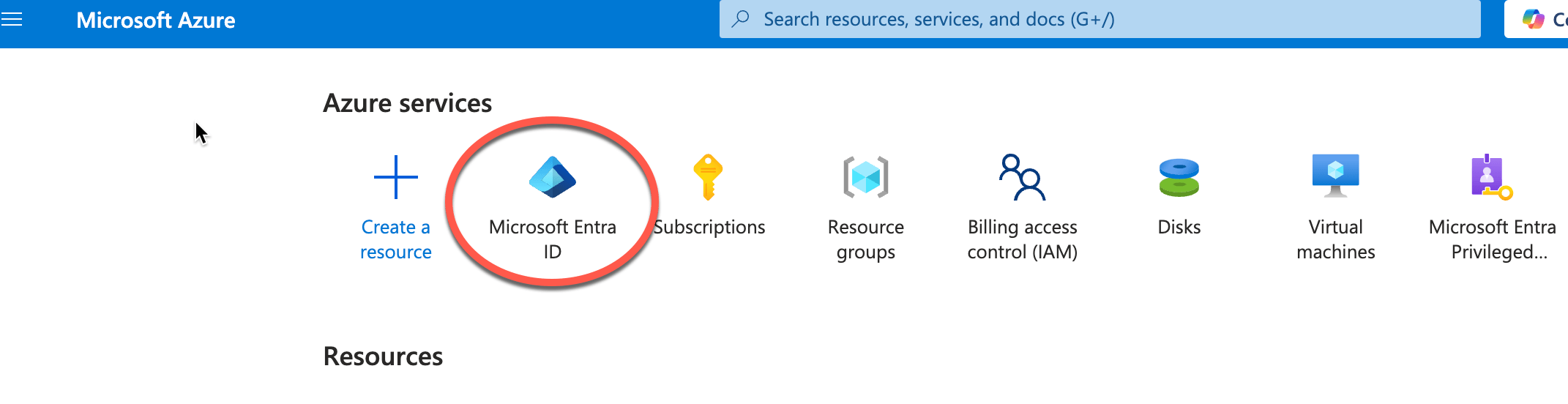Click the magnifier icon in the search bar
Image resolution: width=1568 pixels, height=404 pixels.
741,18
